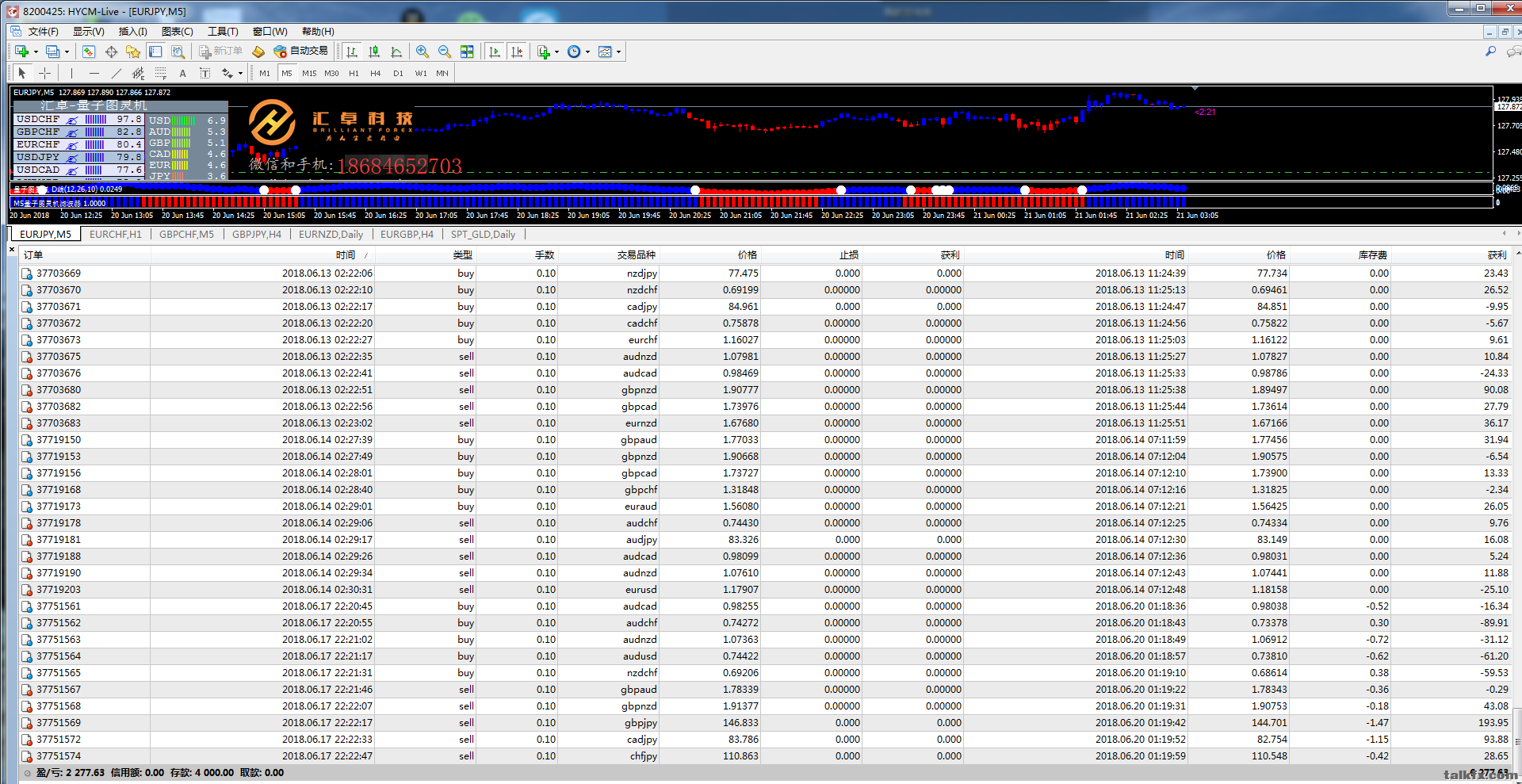This screenshot has height=784, width=1522.
Task: Close the terminal panel with the x
Action: click(12, 250)
